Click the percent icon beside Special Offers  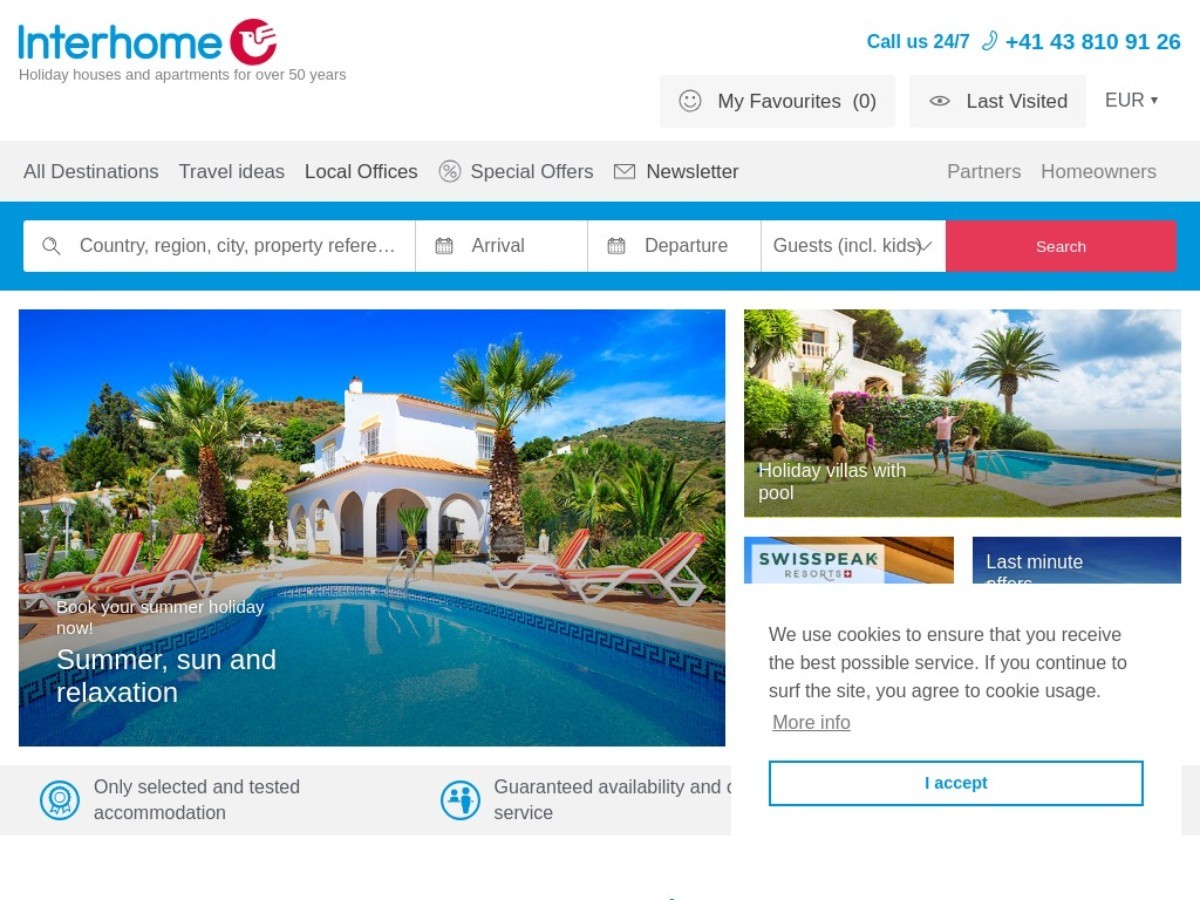(450, 171)
